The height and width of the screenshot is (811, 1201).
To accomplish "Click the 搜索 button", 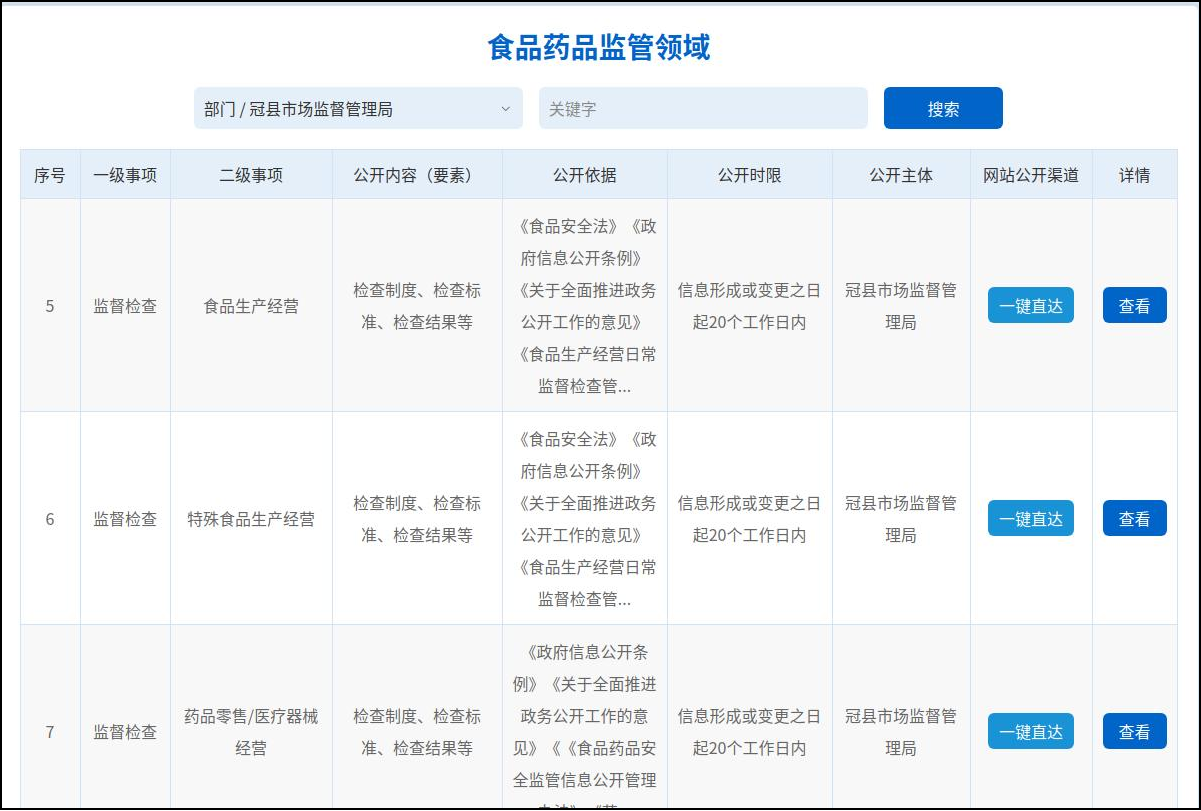I will (x=943, y=108).
